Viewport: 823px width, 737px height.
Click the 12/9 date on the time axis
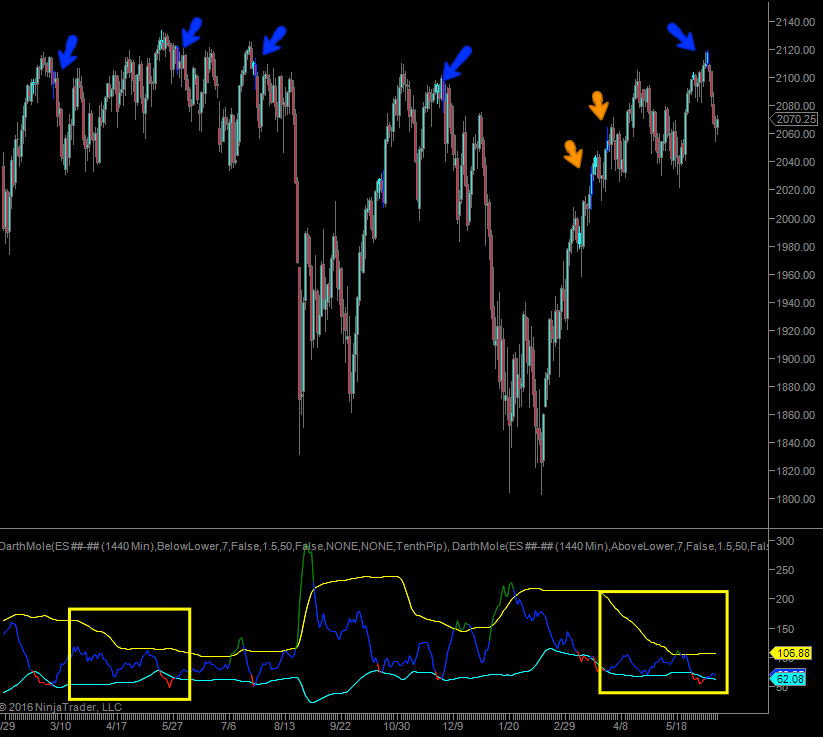453,727
